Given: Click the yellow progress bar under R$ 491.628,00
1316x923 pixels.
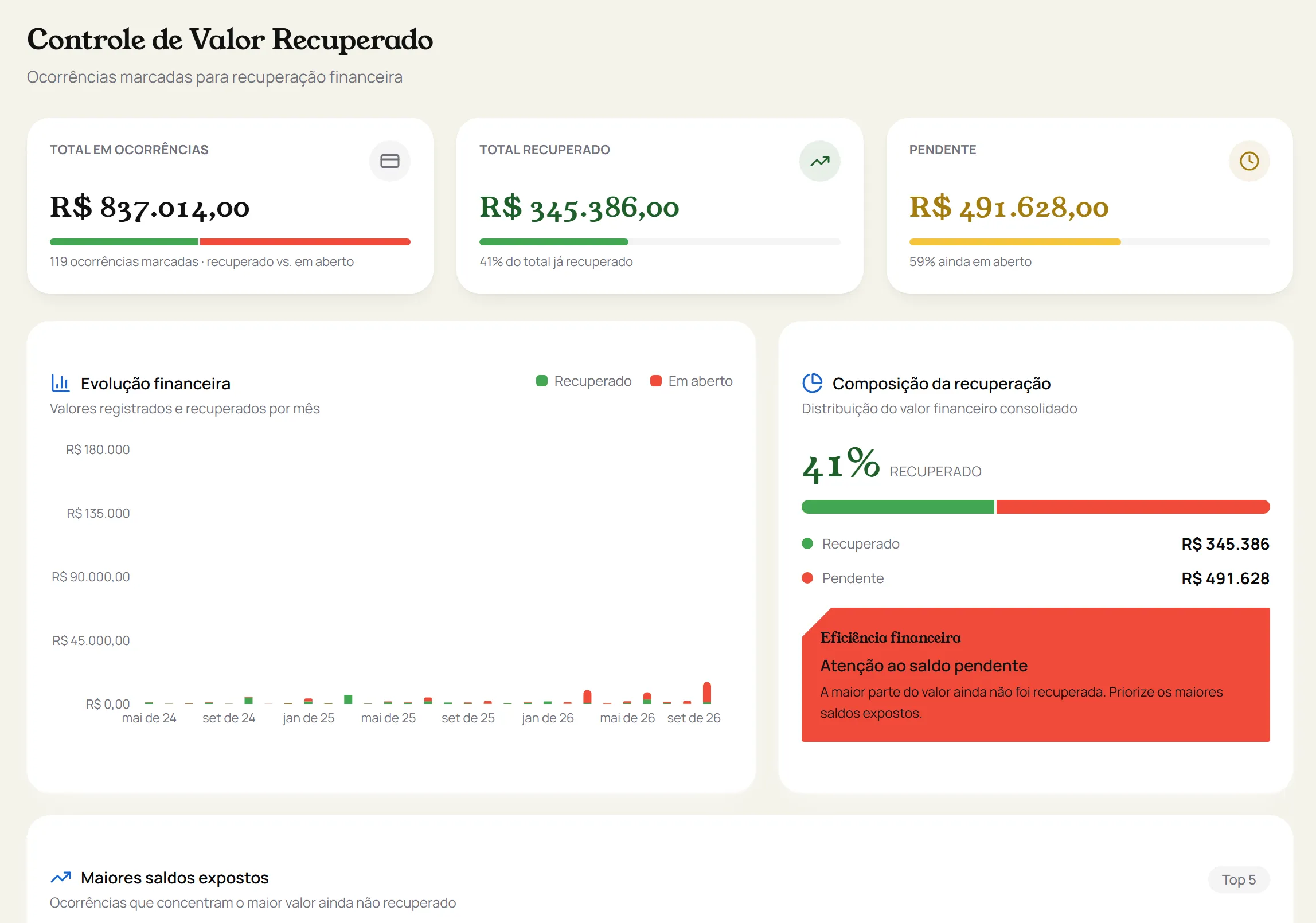Looking at the screenshot, I should click(x=1014, y=242).
